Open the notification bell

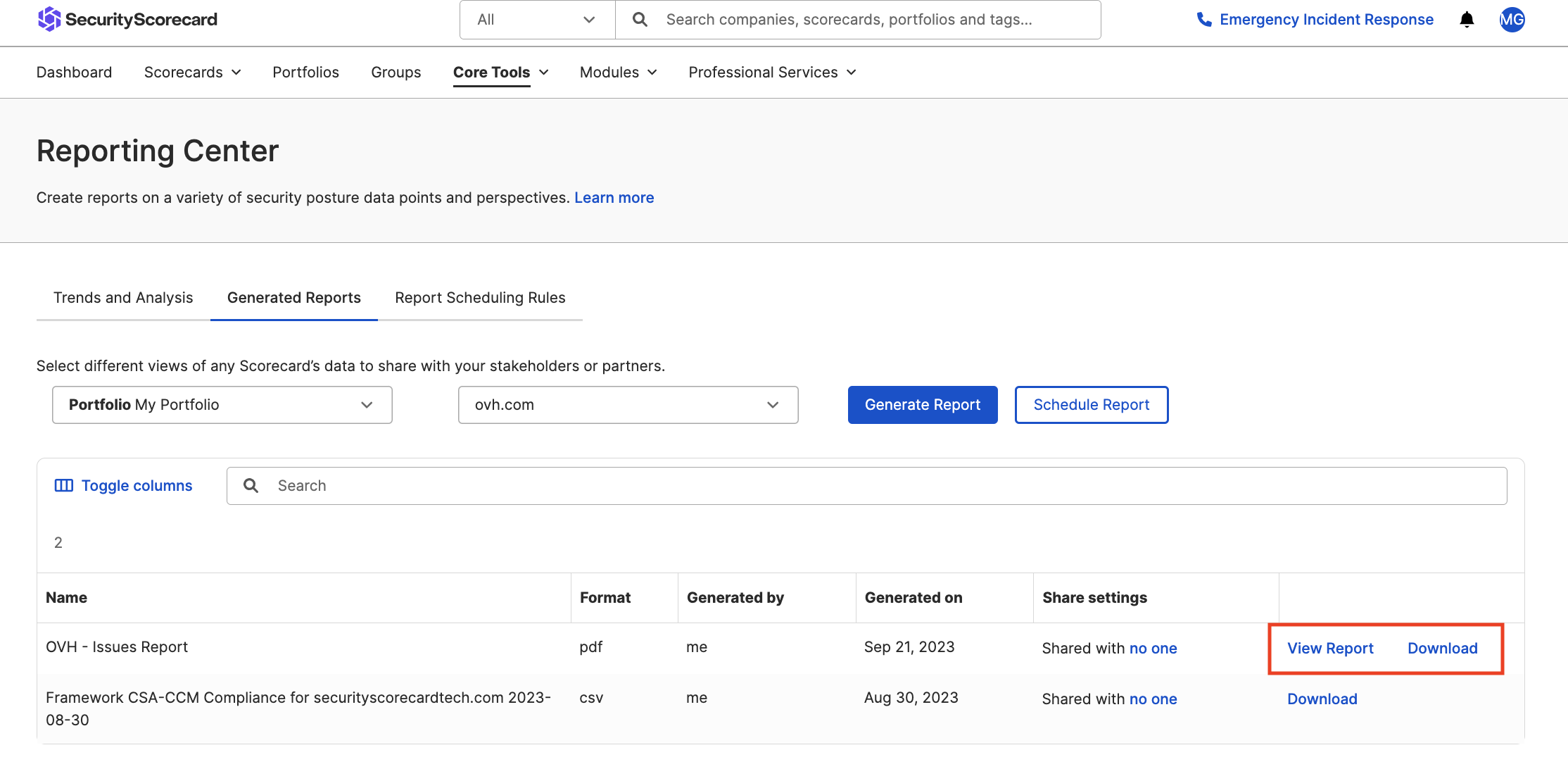point(1467,20)
